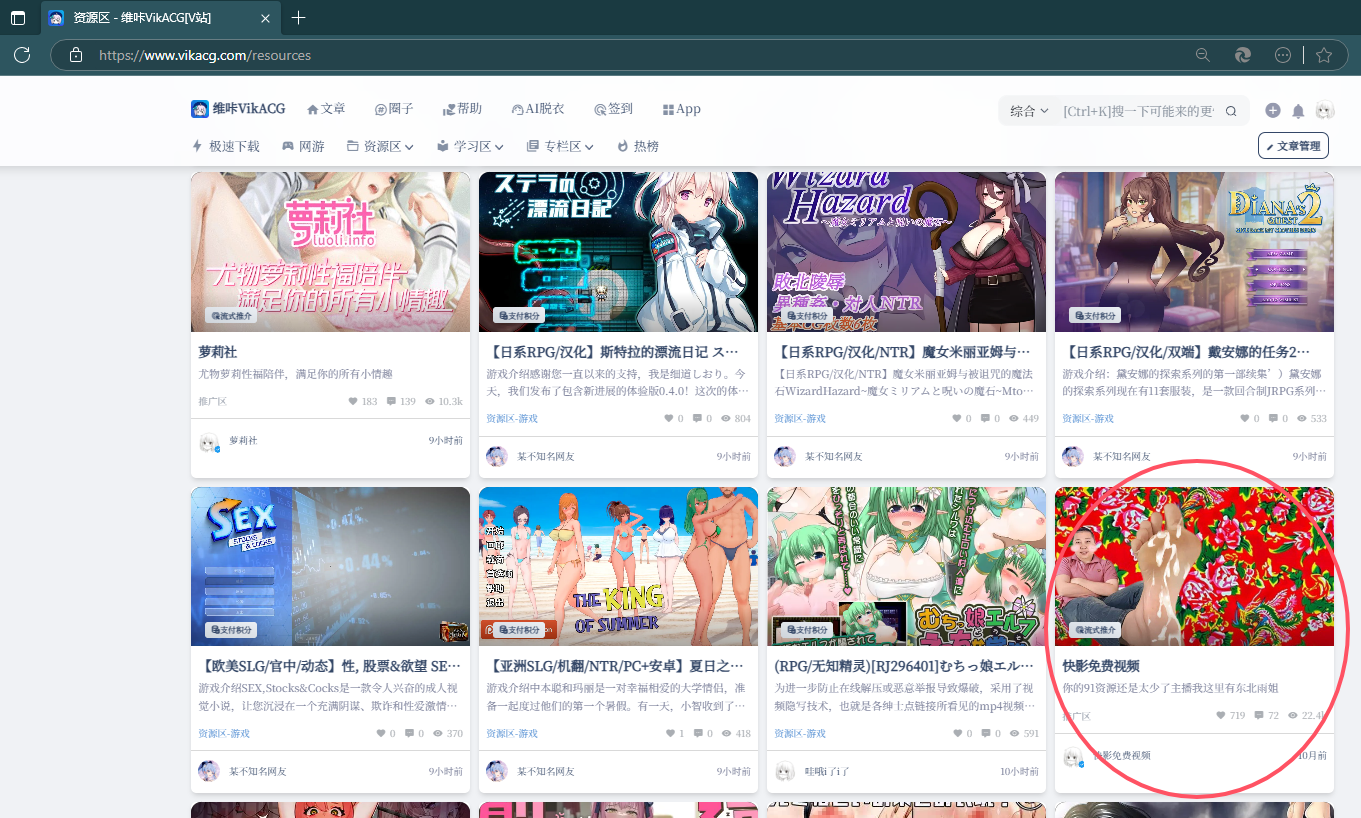Viewport: 1361px width, 818px height.
Task: Click the browser address bar URL
Action: point(205,55)
